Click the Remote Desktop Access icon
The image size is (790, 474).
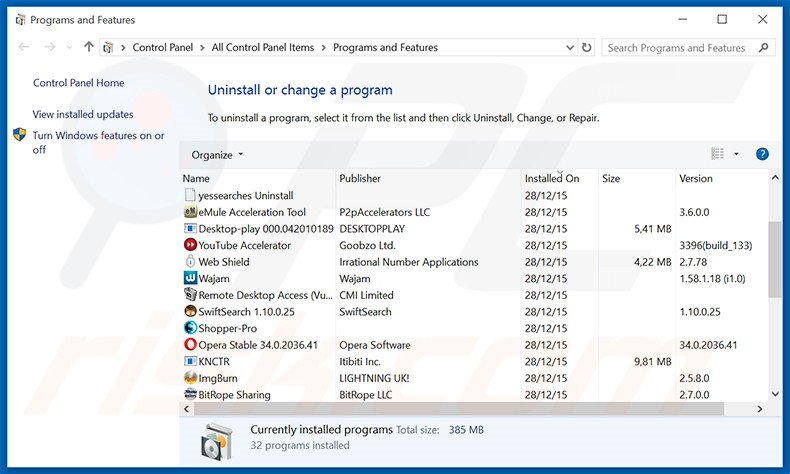point(190,295)
